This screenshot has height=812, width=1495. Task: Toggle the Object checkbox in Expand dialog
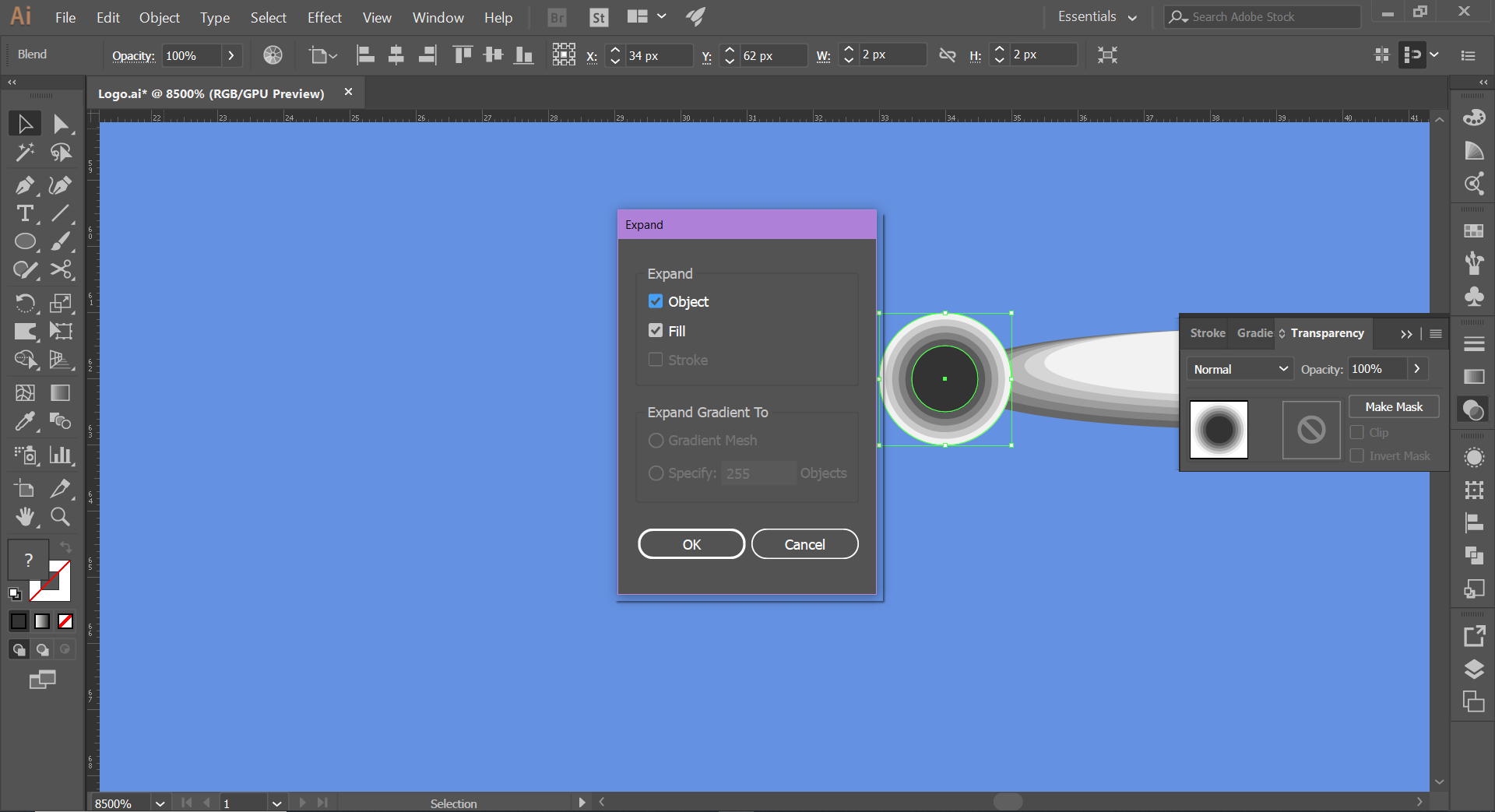click(x=656, y=301)
